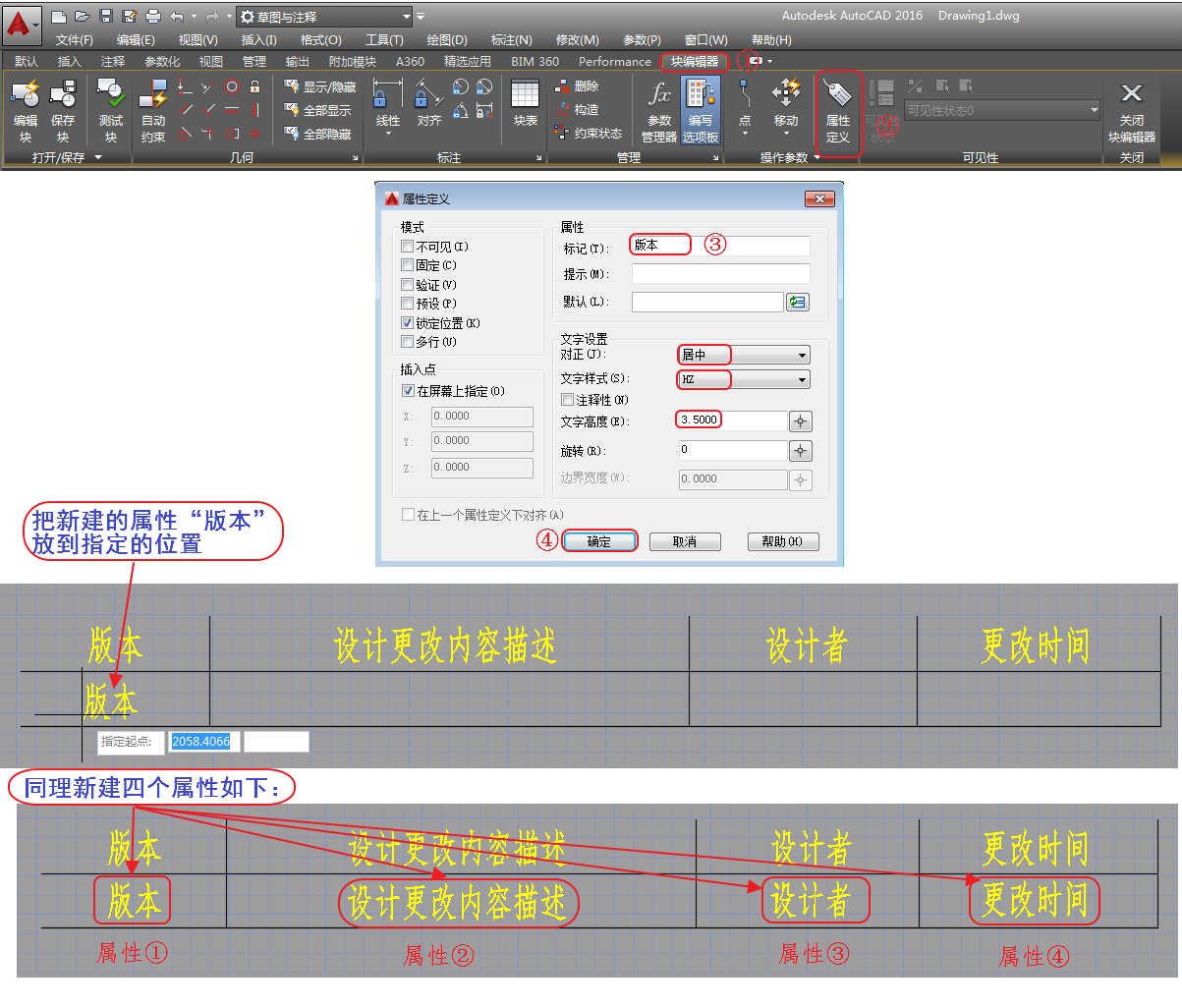Viewport: 1182px width, 1008px height.
Task: Expand the 操作参数 panel arrow
Action: 816,157
